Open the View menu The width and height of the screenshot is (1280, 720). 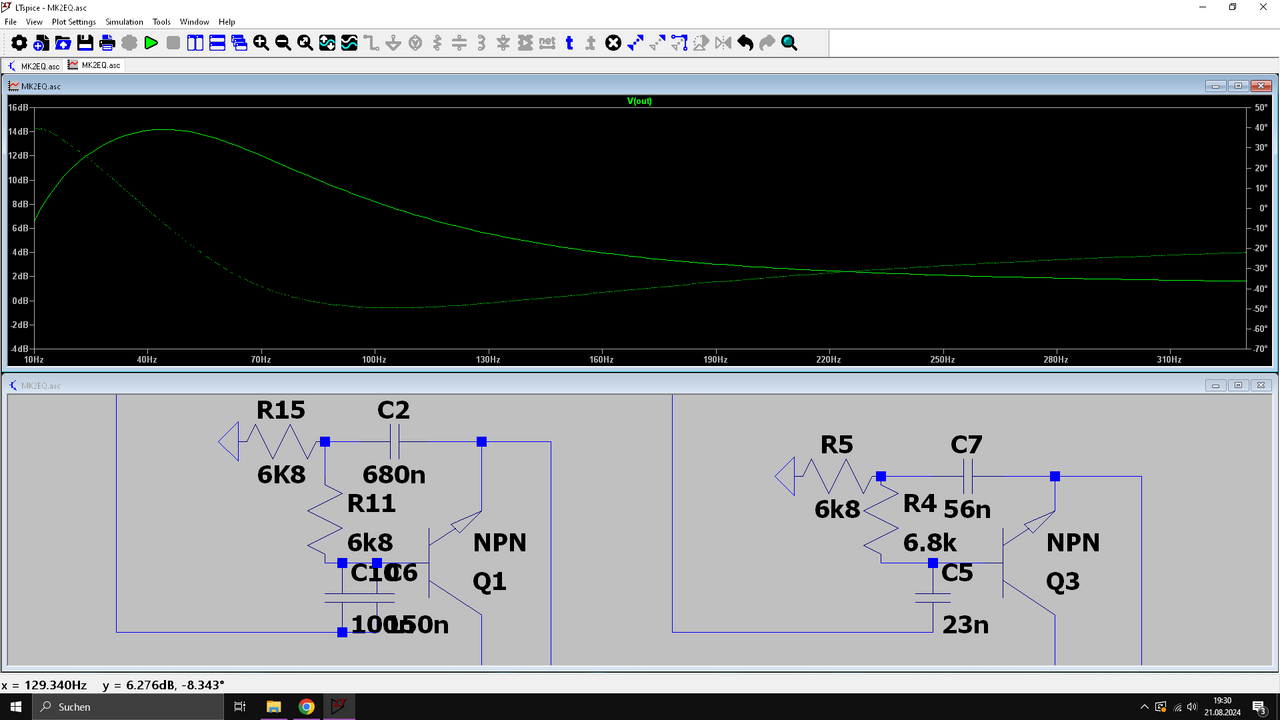click(34, 21)
